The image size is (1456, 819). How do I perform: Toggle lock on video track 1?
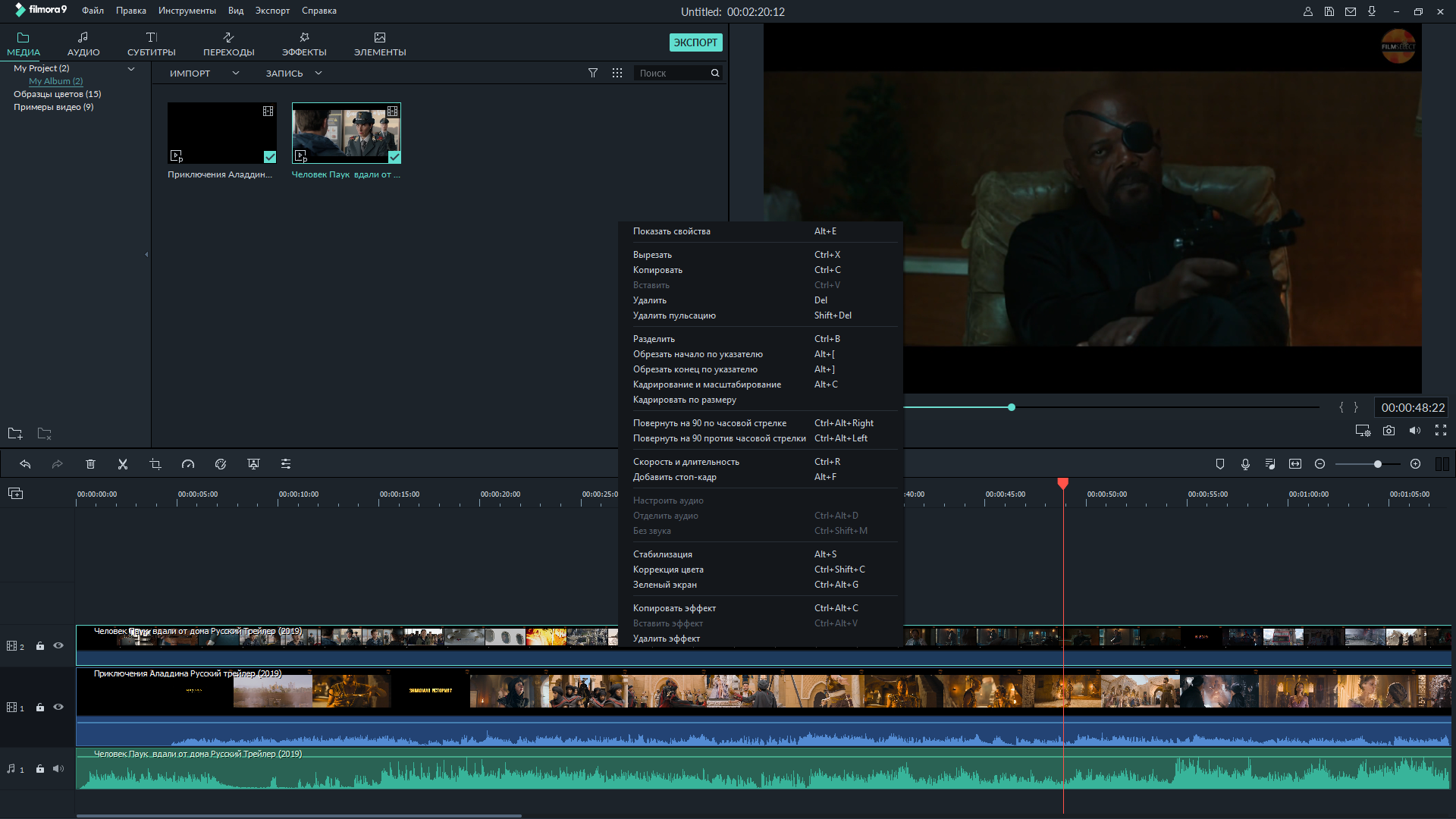tap(40, 708)
